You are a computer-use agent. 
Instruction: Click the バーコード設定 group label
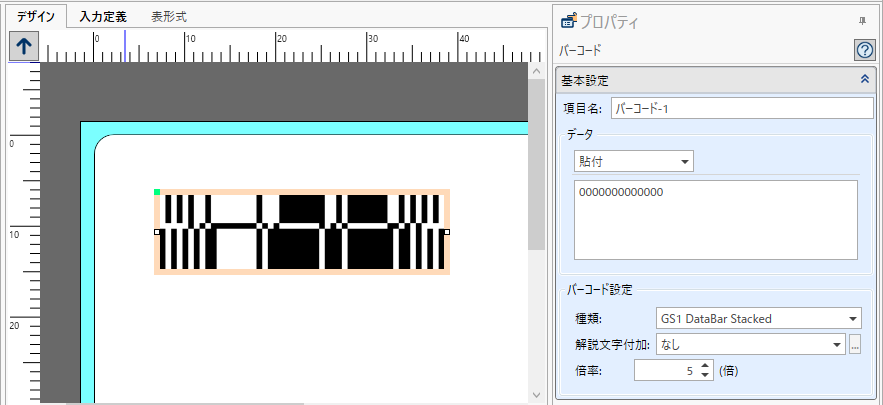(x=599, y=290)
